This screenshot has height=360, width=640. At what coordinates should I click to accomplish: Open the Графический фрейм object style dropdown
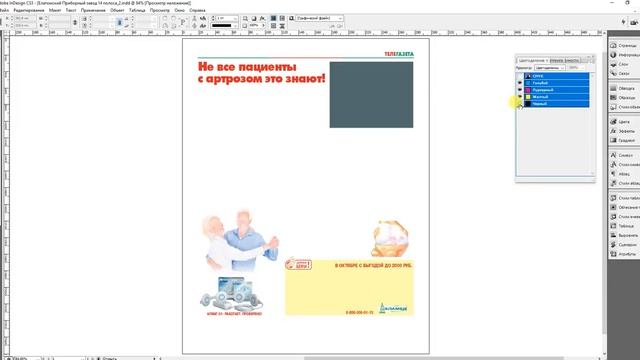click(319, 18)
